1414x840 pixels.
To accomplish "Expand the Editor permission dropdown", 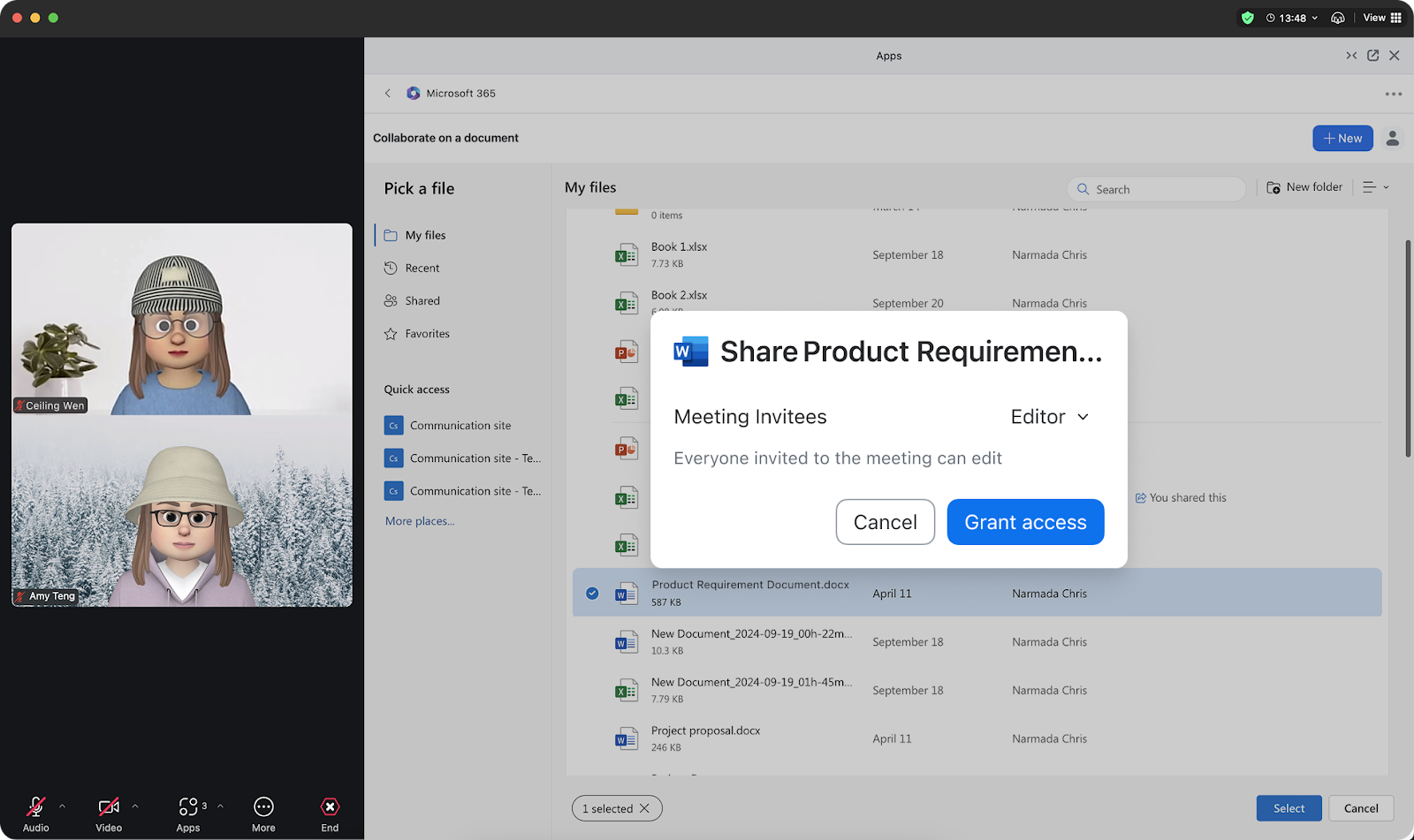I will point(1050,417).
